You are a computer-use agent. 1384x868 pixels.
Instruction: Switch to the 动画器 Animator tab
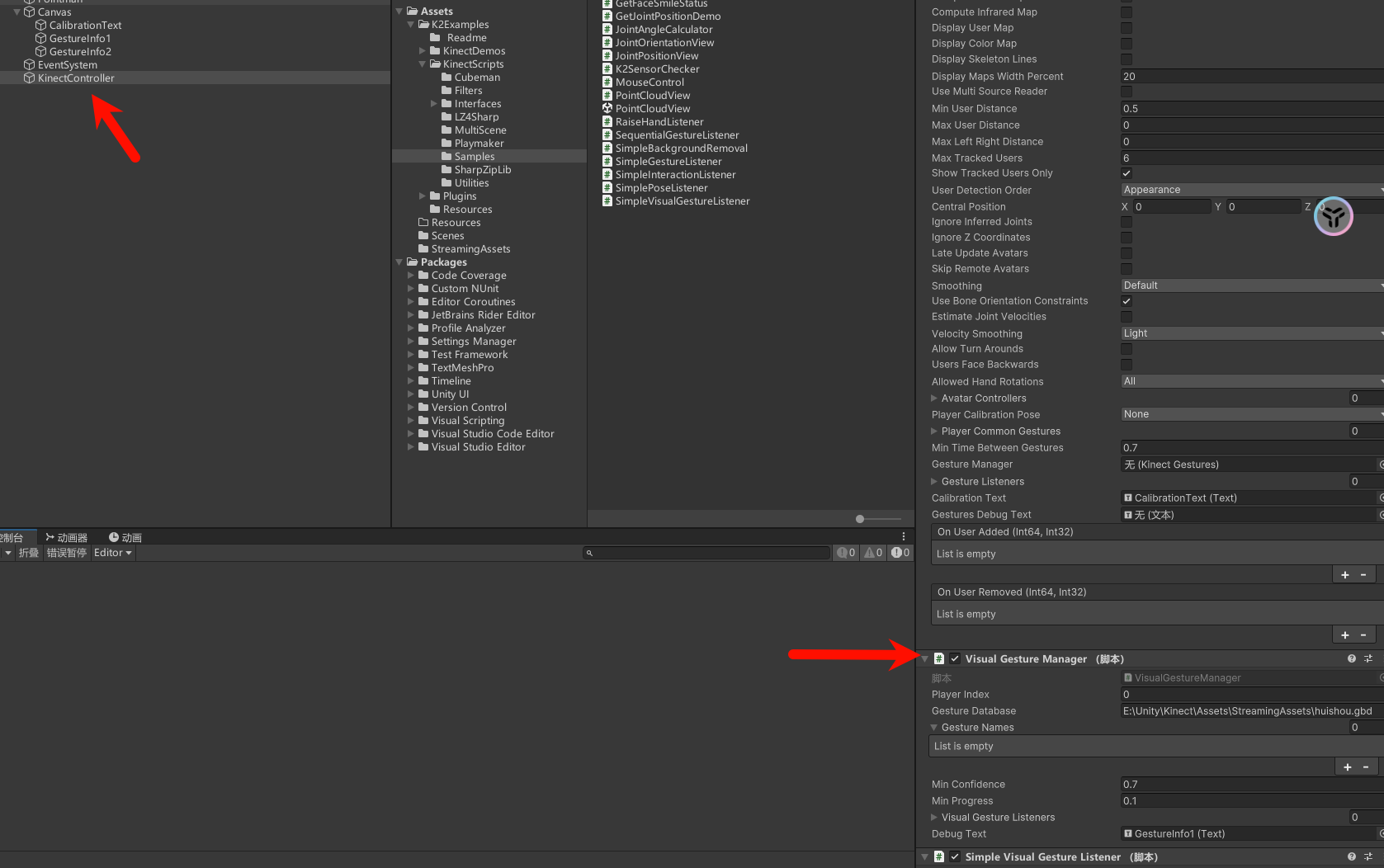pos(67,537)
